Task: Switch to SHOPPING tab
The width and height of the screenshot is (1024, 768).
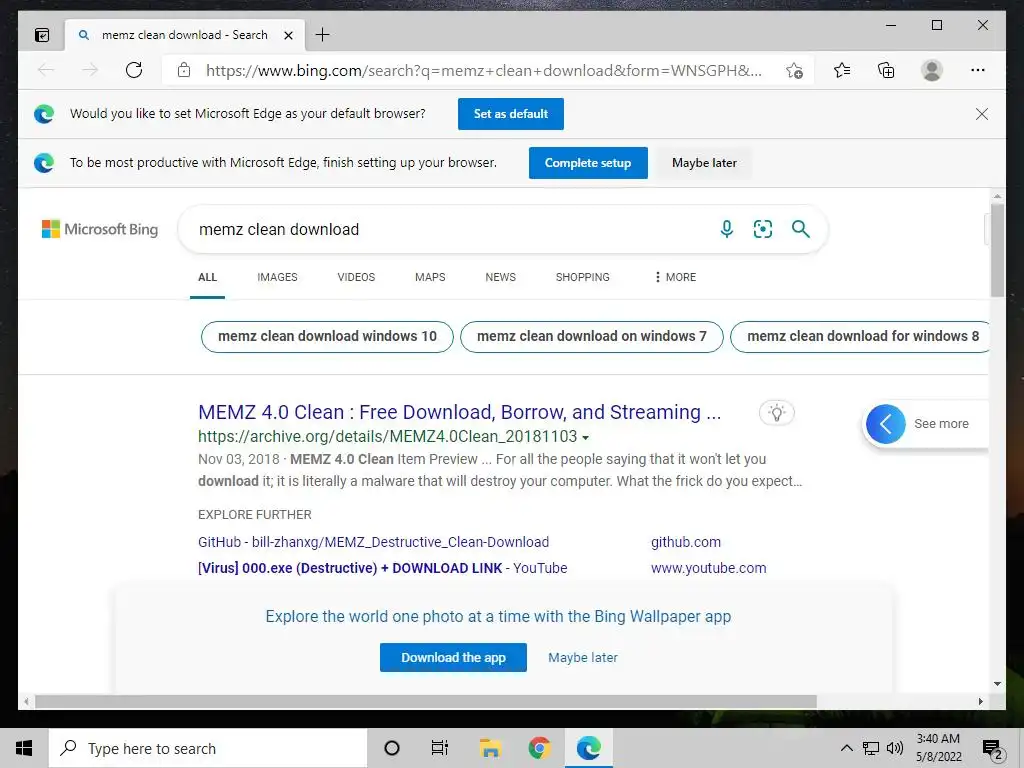Action: coord(583,277)
